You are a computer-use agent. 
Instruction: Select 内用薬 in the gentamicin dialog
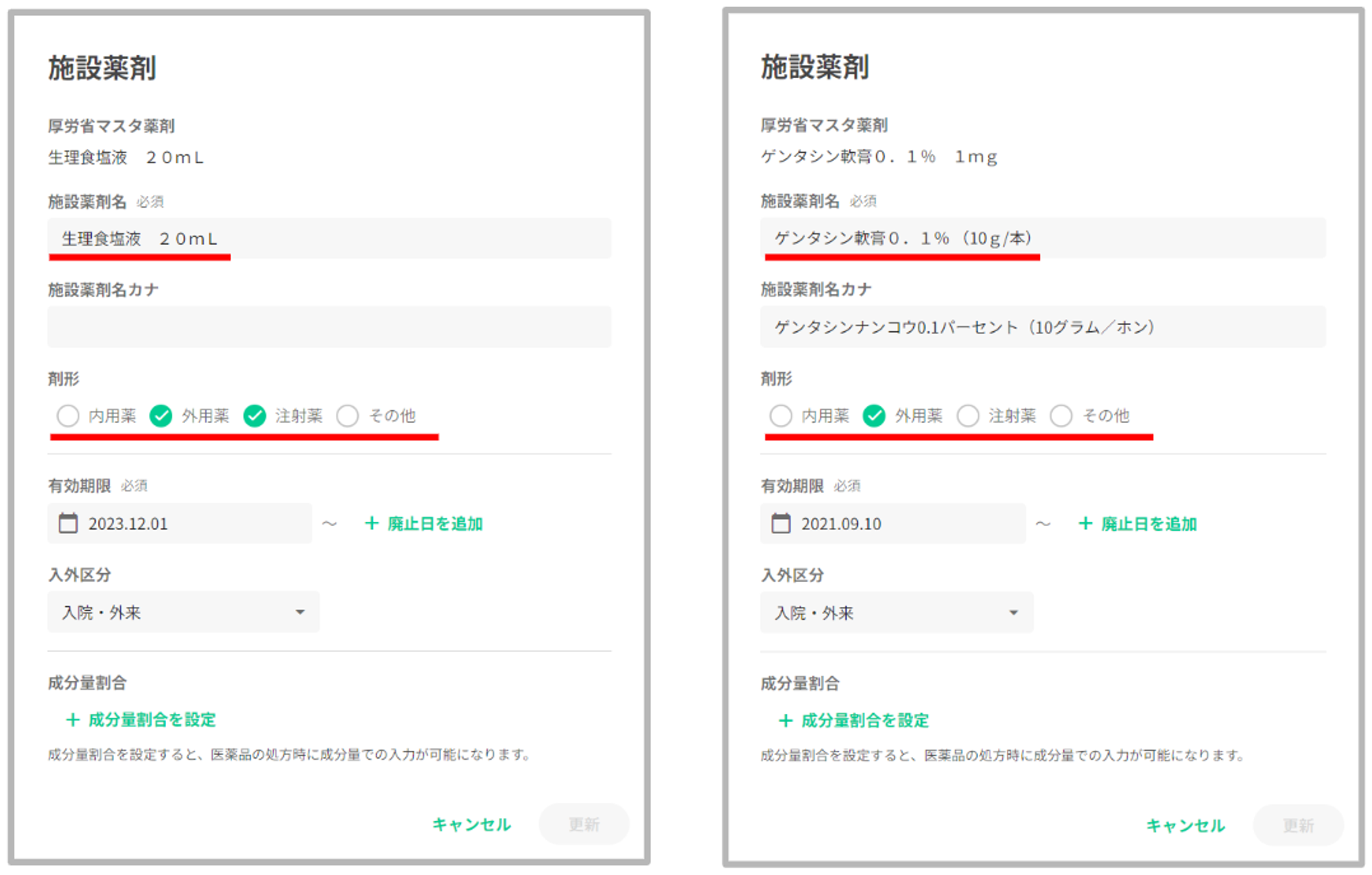click(x=781, y=416)
